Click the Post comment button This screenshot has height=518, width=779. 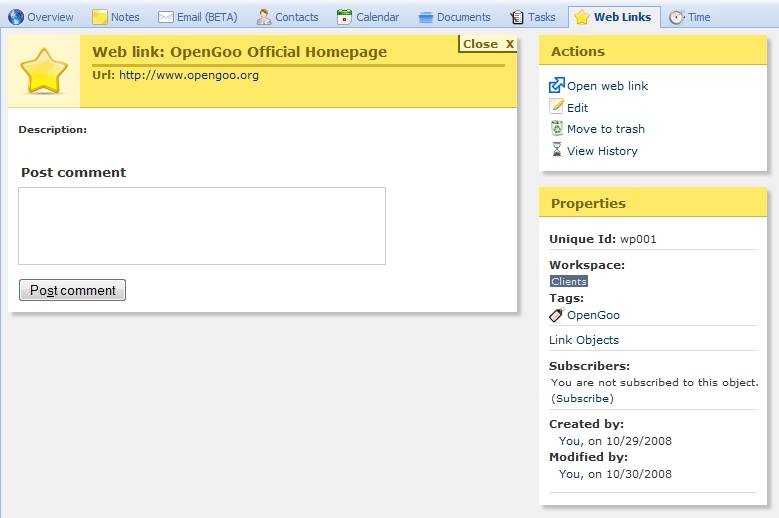[73, 290]
